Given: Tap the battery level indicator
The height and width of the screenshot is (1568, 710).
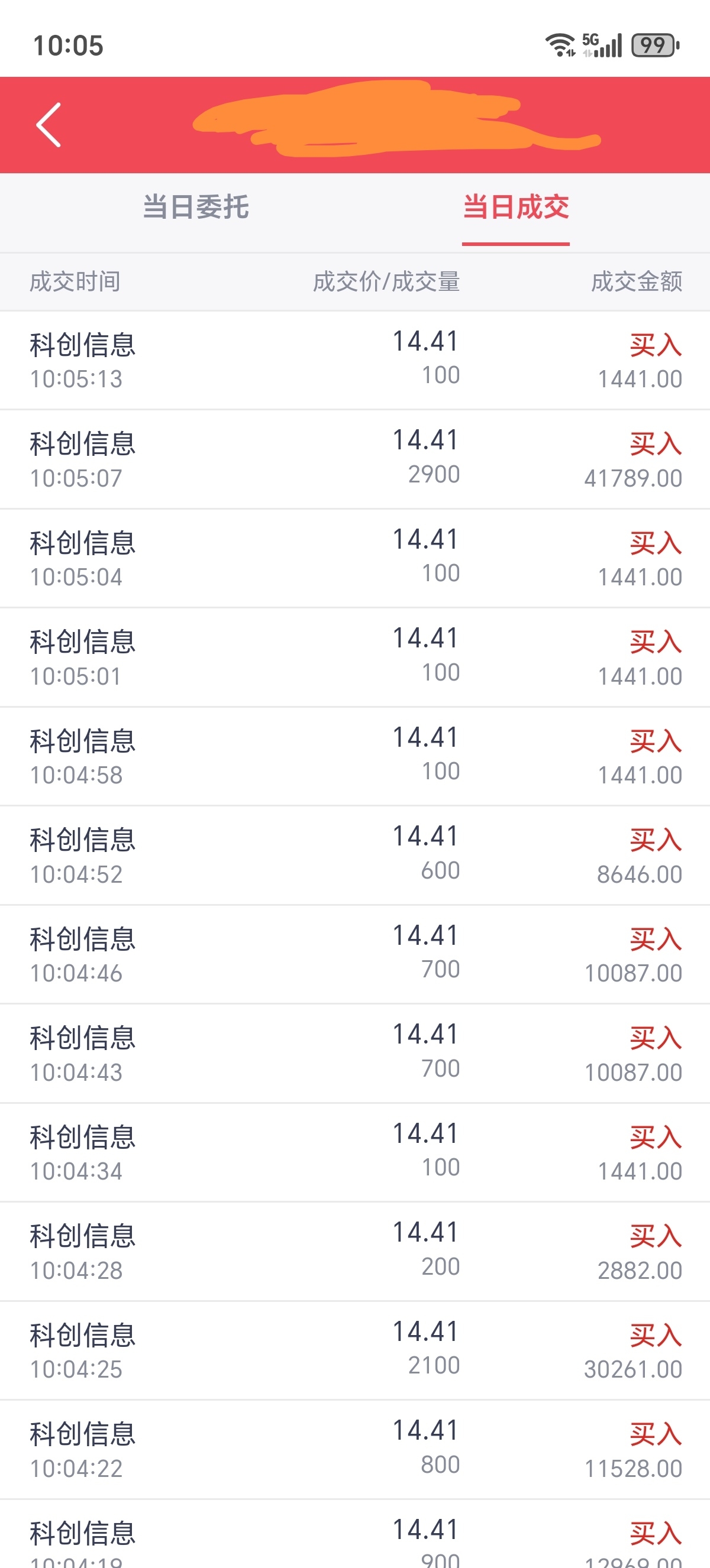Looking at the screenshot, I should (x=654, y=45).
